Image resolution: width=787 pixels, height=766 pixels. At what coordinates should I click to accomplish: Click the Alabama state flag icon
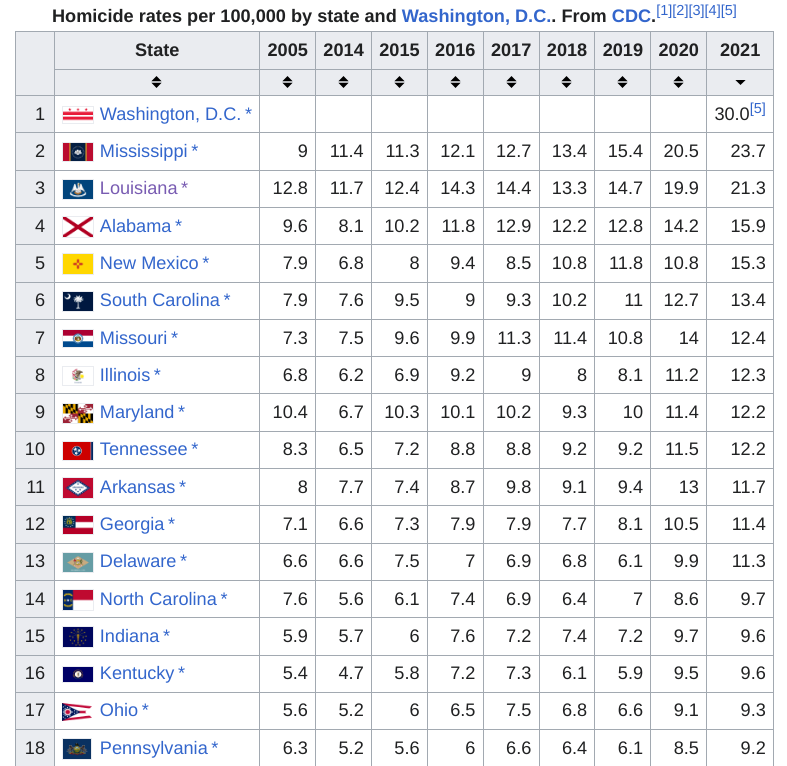[78, 227]
